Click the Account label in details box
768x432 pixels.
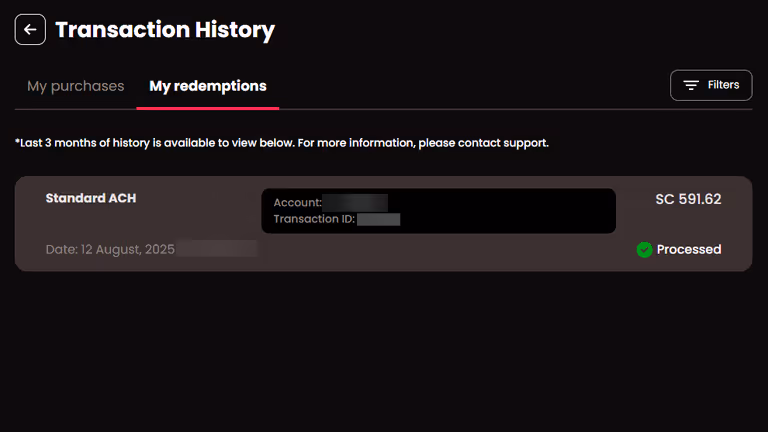(x=297, y=202)
